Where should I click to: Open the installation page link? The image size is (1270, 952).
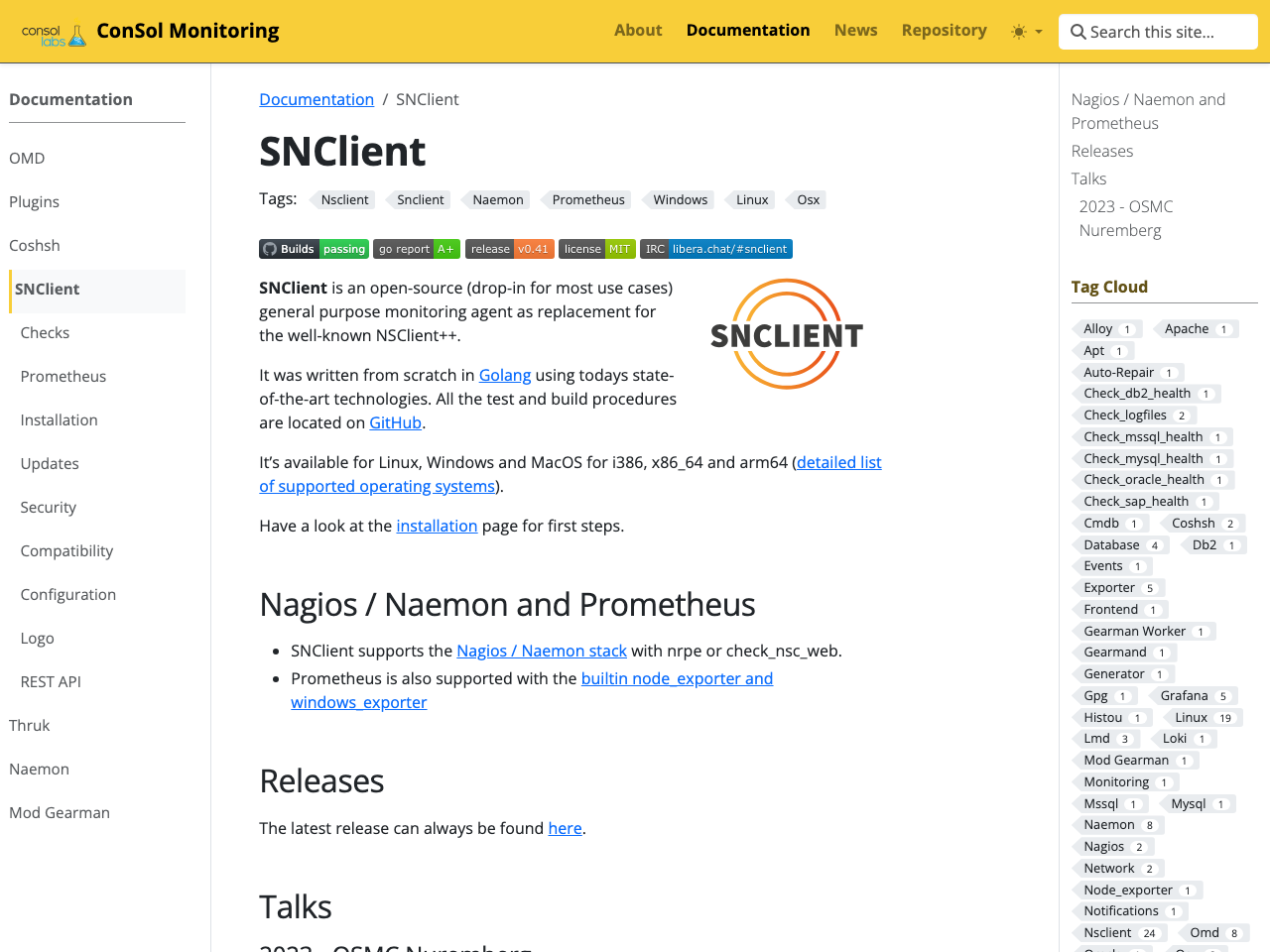tap(437, 526)
